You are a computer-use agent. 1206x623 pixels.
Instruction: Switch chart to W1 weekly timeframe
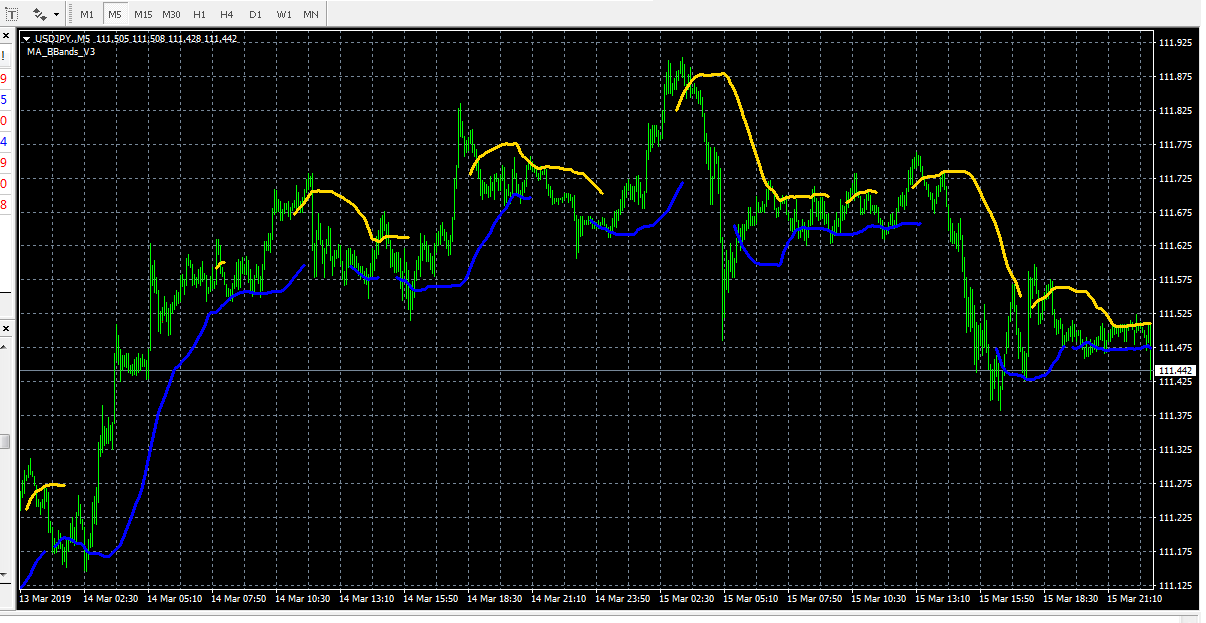(284, 15)
